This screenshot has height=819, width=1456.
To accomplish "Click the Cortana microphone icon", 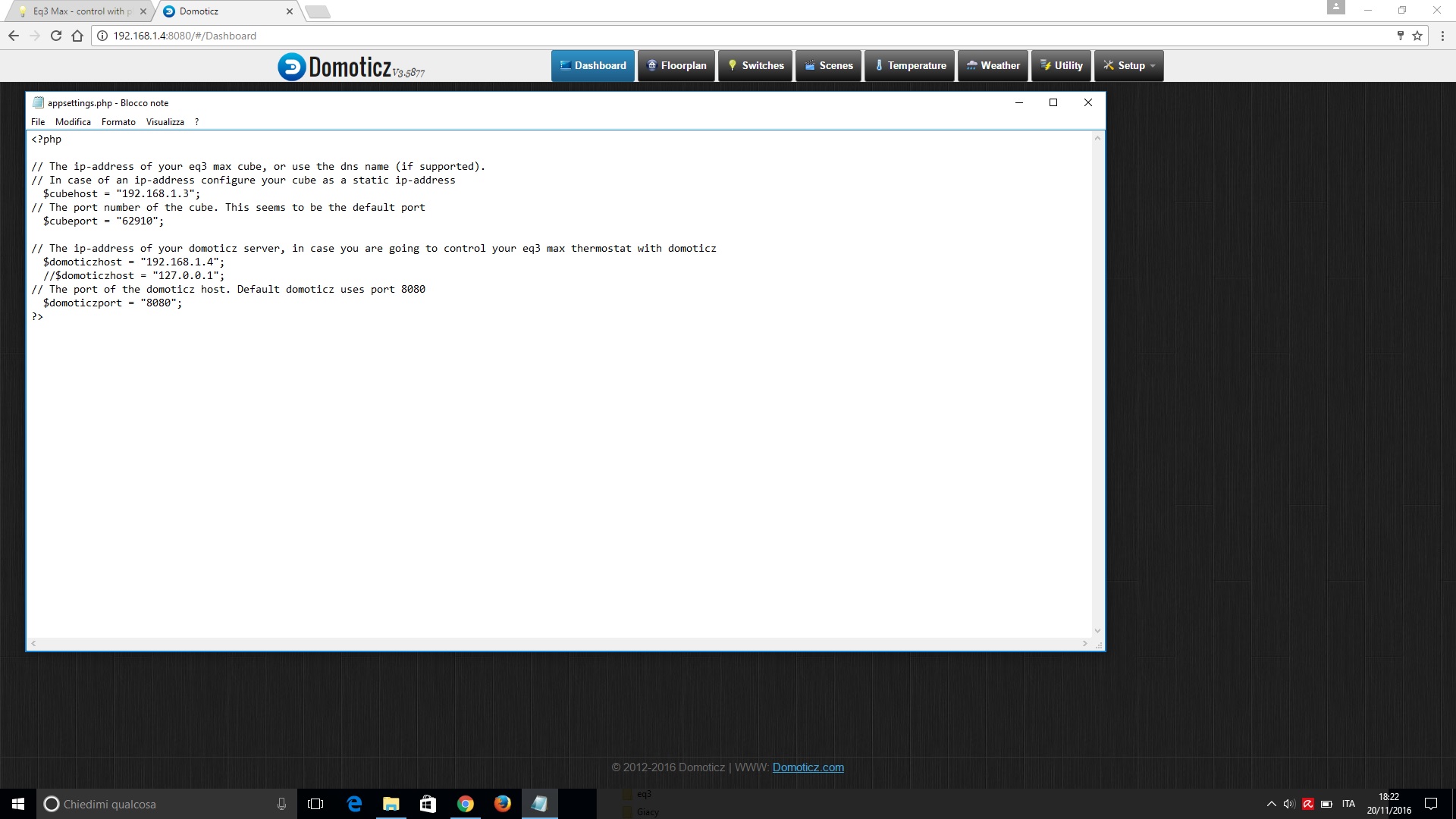I will tap(281, 804).
